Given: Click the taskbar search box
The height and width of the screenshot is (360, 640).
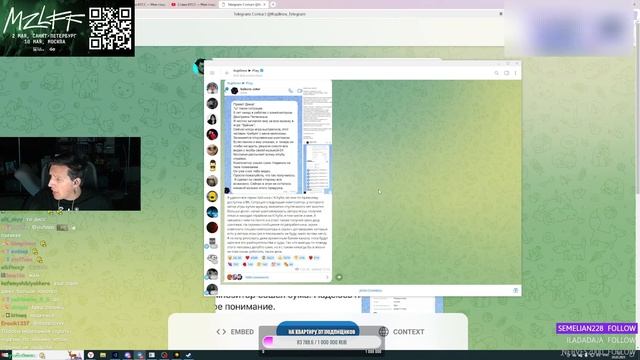Looking at the screenshot, I should pyautogui.click(x=47, y=355).
